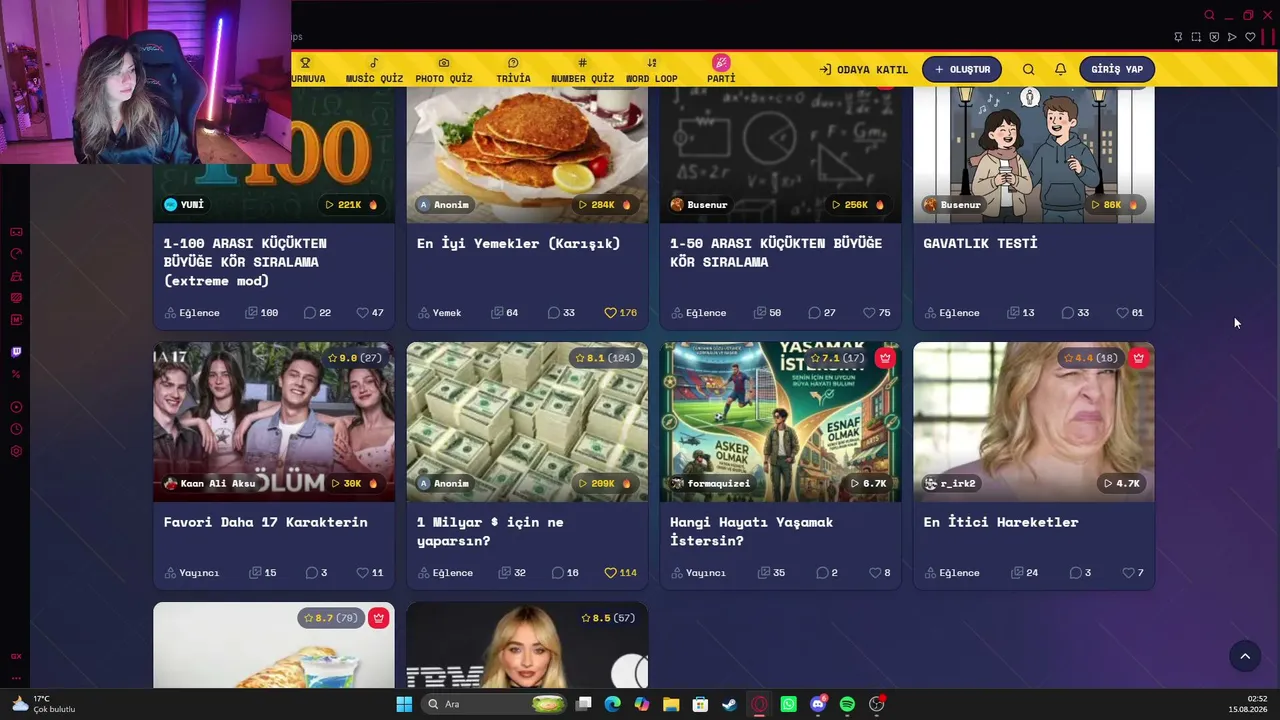Viewport: 1280px width, 720px height.
Task: Go to the Trivia section
Action: pyautogui.click(x=513, y=70)
